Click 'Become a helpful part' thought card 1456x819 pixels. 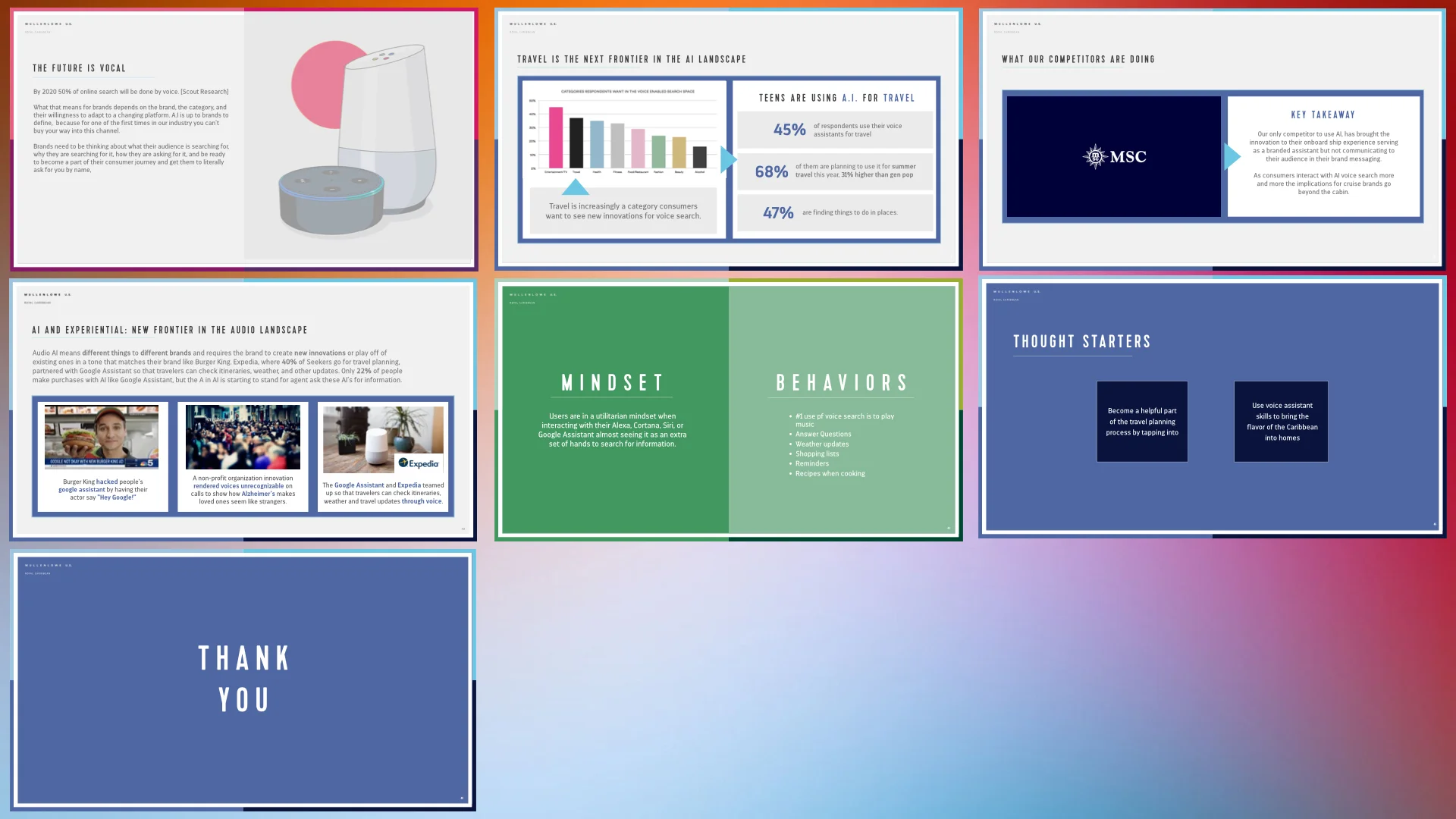coord(1142,422)
